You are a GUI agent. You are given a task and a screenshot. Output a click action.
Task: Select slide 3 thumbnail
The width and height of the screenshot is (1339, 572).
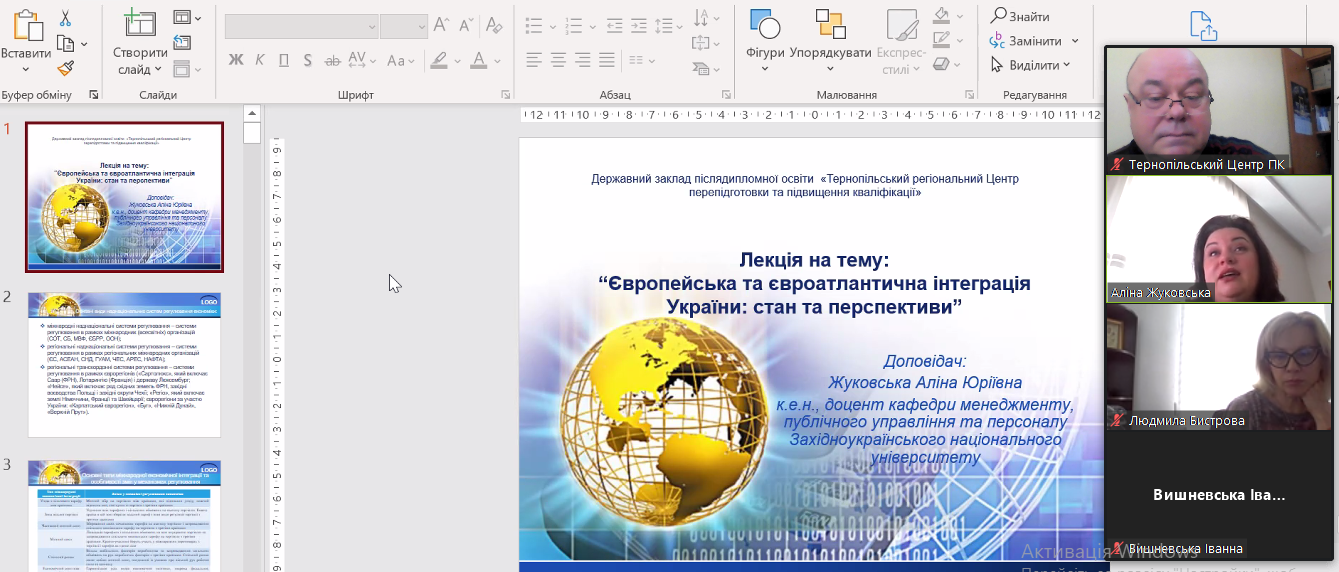tap(124, 515)
